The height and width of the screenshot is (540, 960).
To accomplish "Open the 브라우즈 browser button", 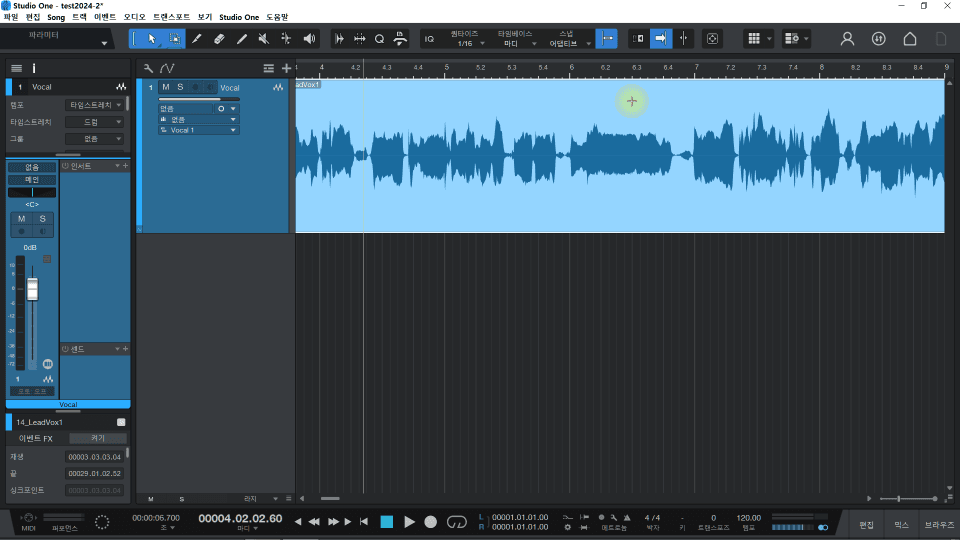I will (939, 525).
